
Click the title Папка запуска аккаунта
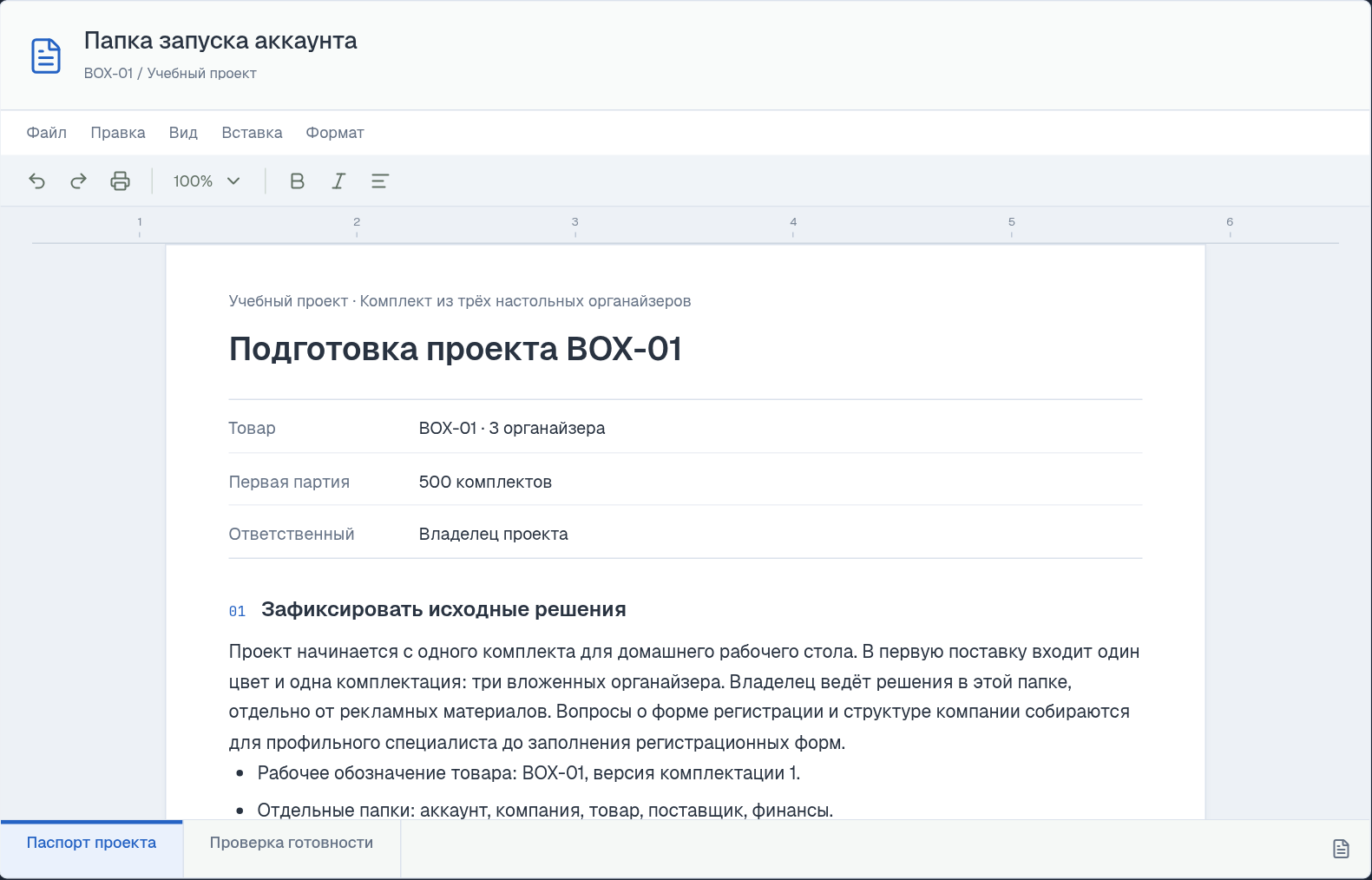pyautogui.click(x=220, y=41)
